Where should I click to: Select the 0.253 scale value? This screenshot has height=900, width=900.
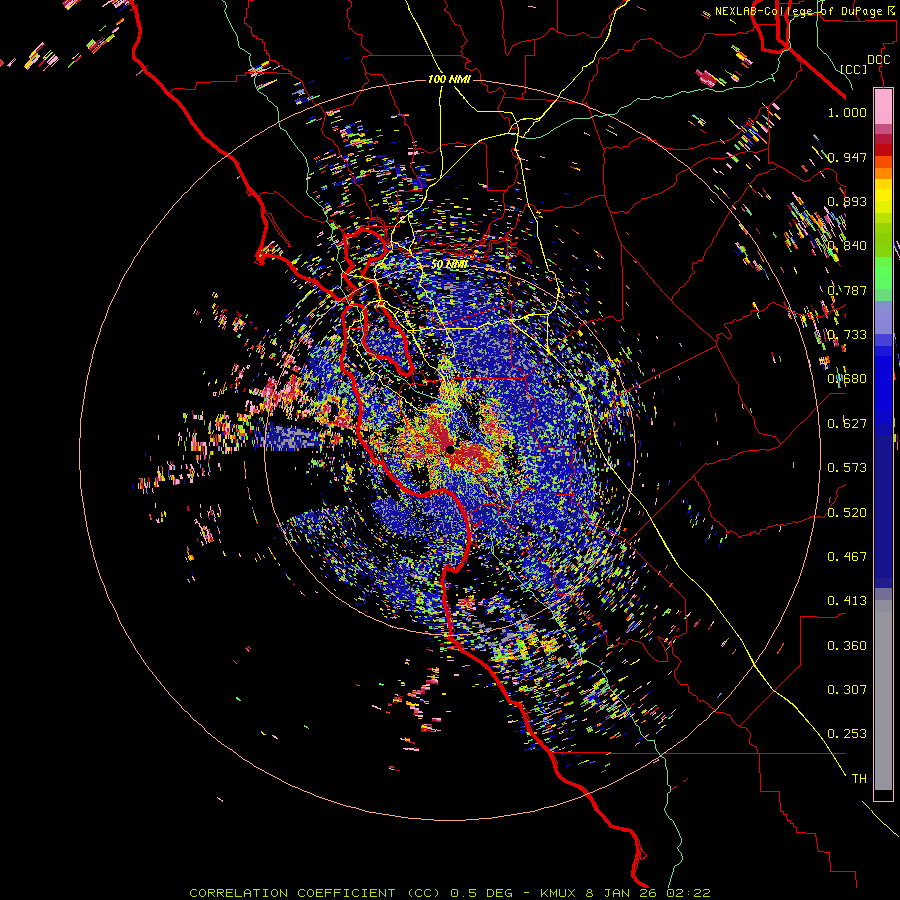pyautogui.click(x=847, y=734)
